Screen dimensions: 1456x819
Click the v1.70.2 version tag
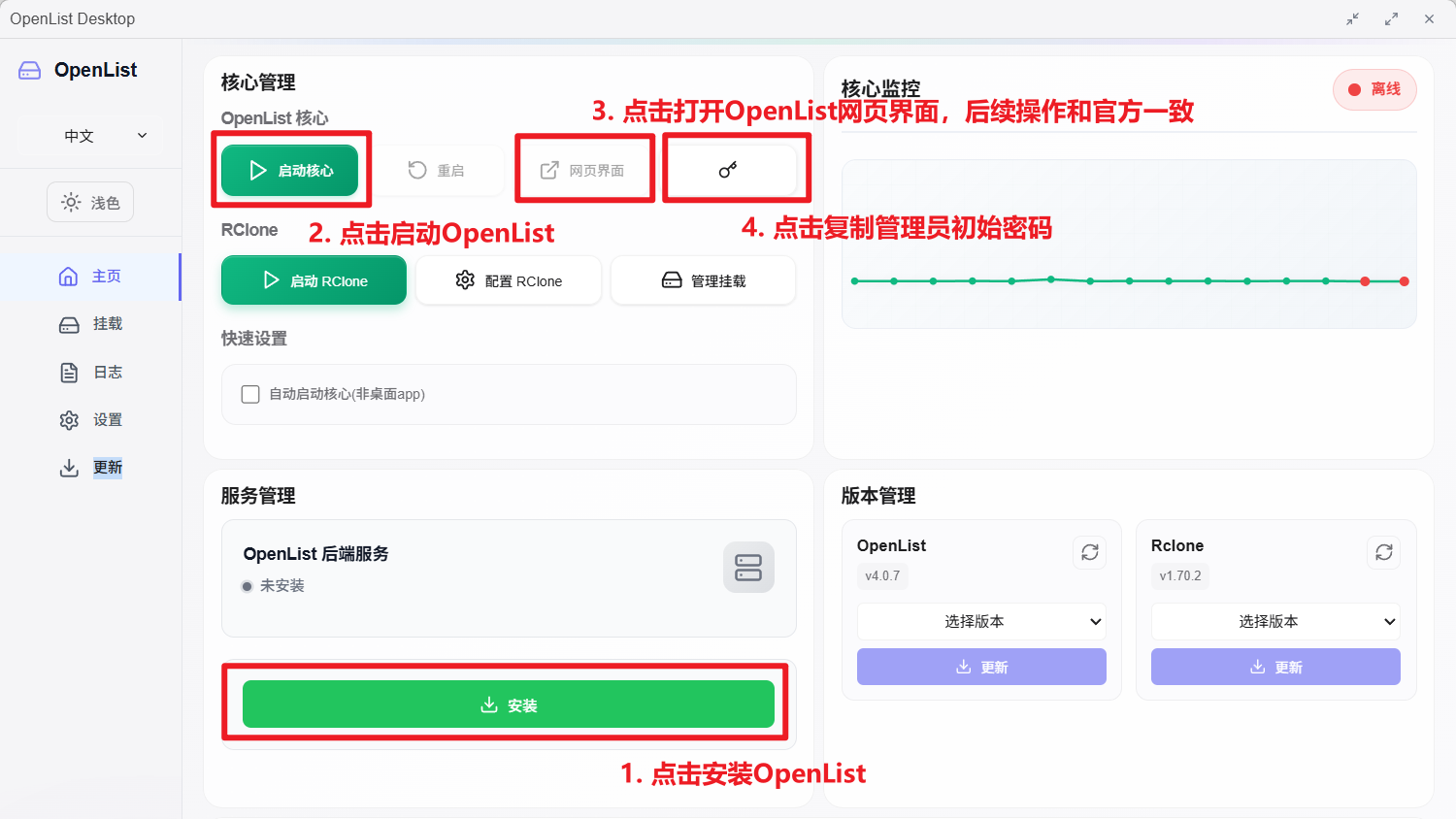click(x=1180, y=576)
